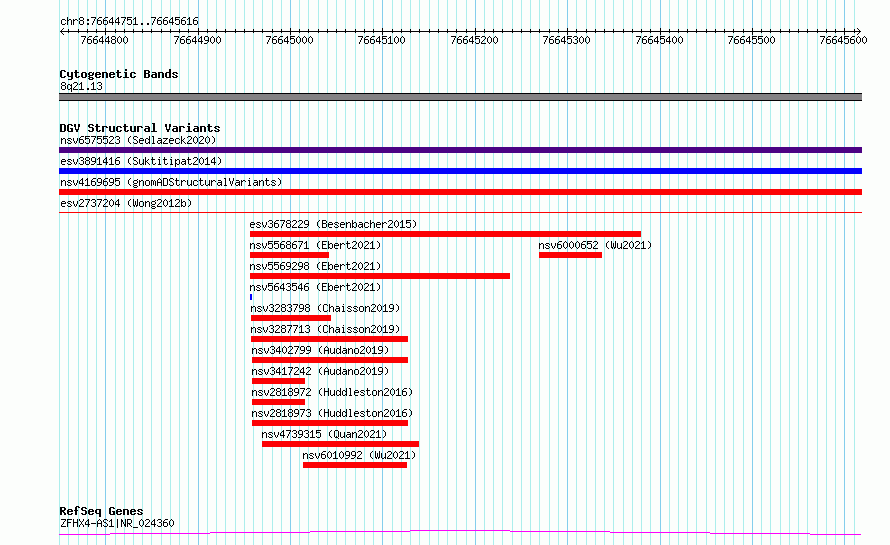Click the nsv3283798 red variant bar
The image size is (890, 545).
click(x=291, y=318)
